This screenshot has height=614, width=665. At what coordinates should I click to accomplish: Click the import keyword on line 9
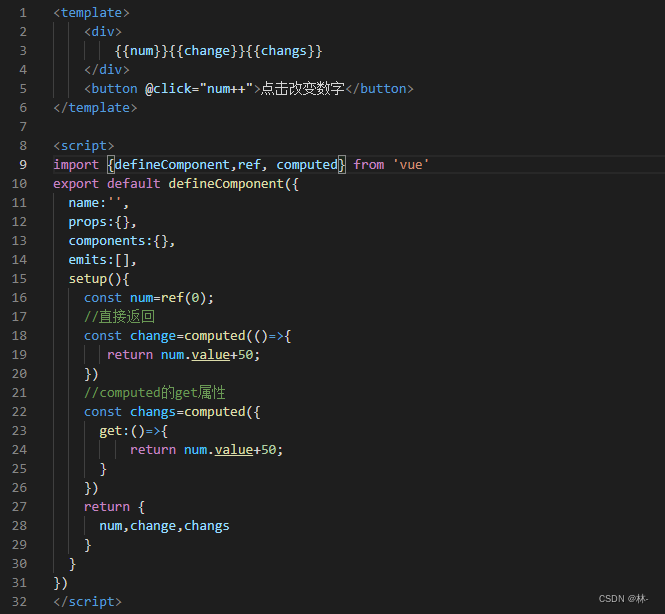pos(76,165)
